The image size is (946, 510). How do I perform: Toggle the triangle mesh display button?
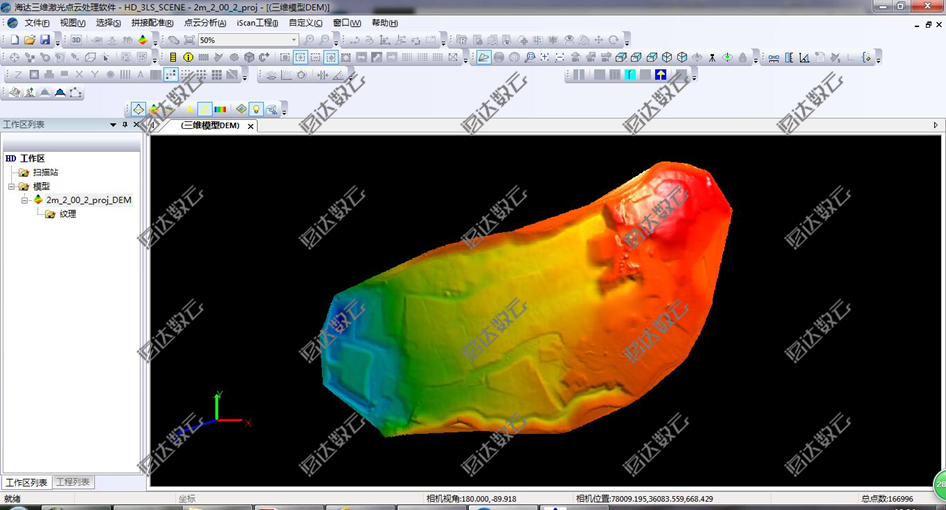138,109
